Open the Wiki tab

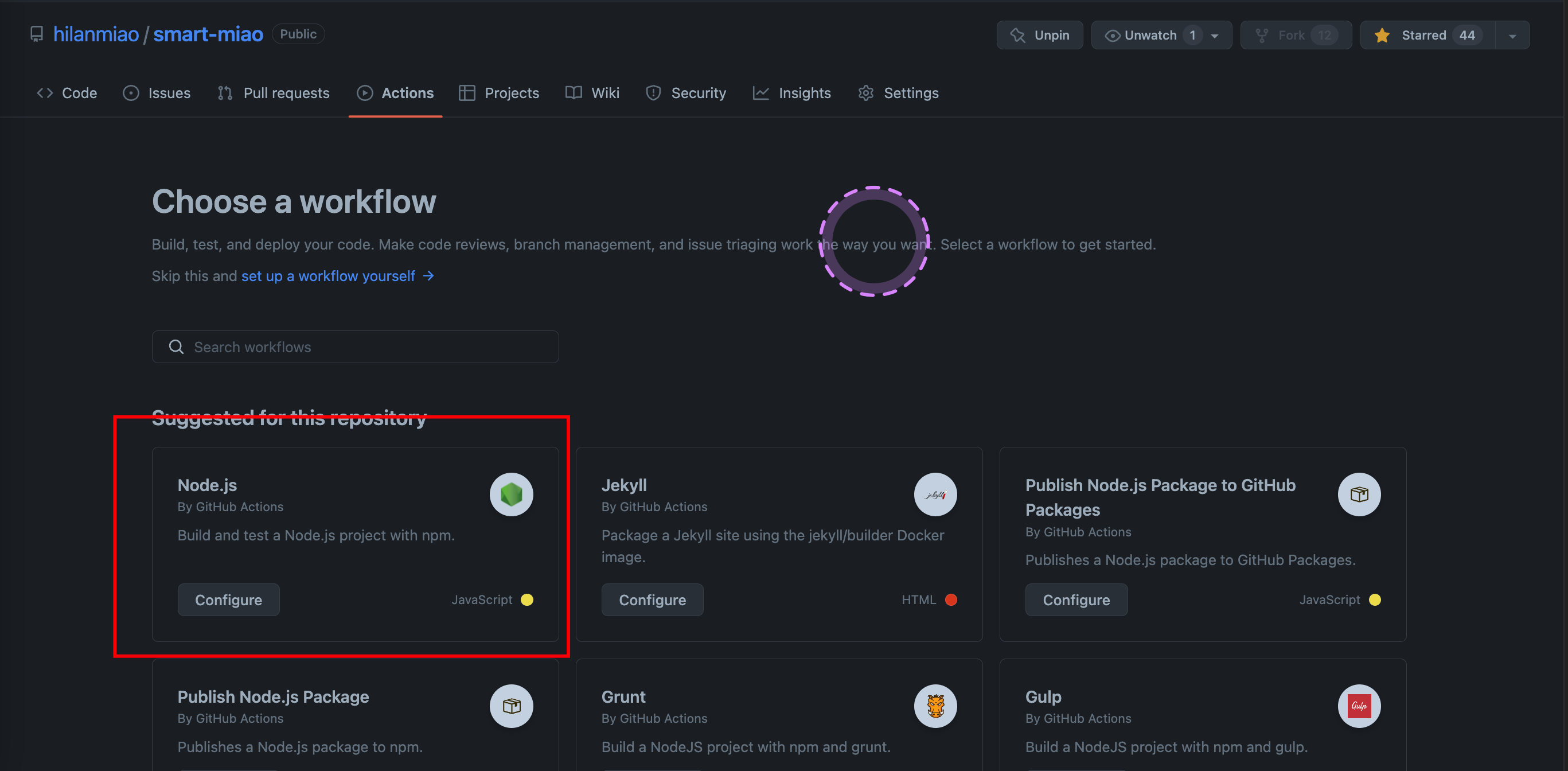592,92
